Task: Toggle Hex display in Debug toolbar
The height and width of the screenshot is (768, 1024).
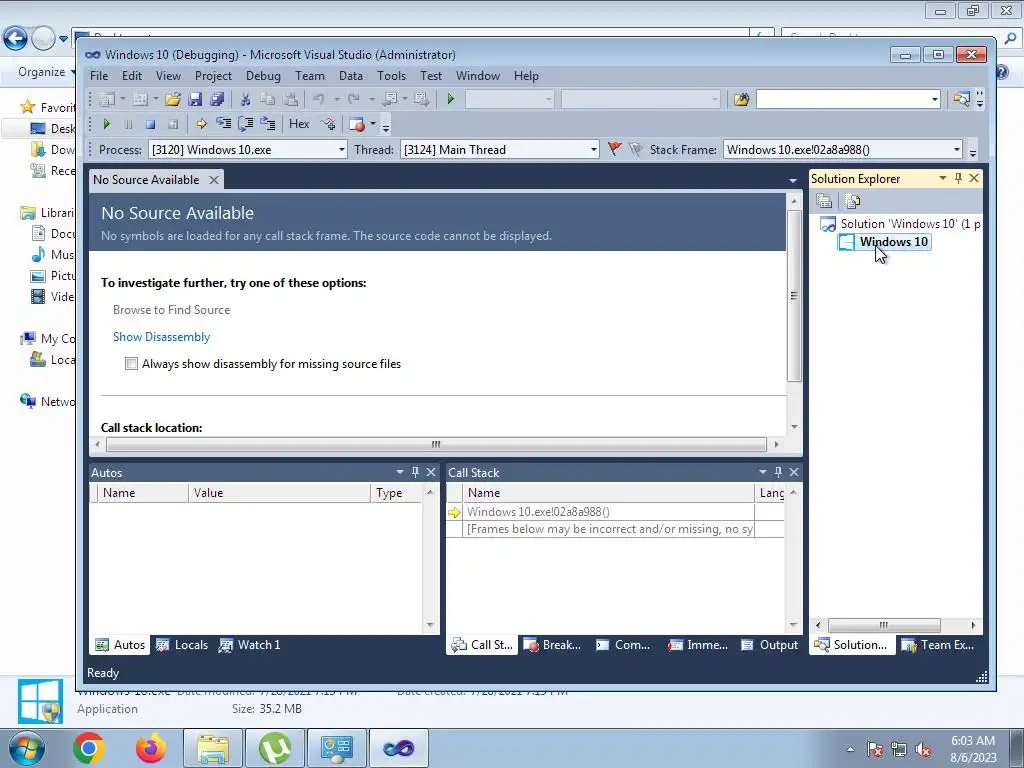Action: coord(299,124)
